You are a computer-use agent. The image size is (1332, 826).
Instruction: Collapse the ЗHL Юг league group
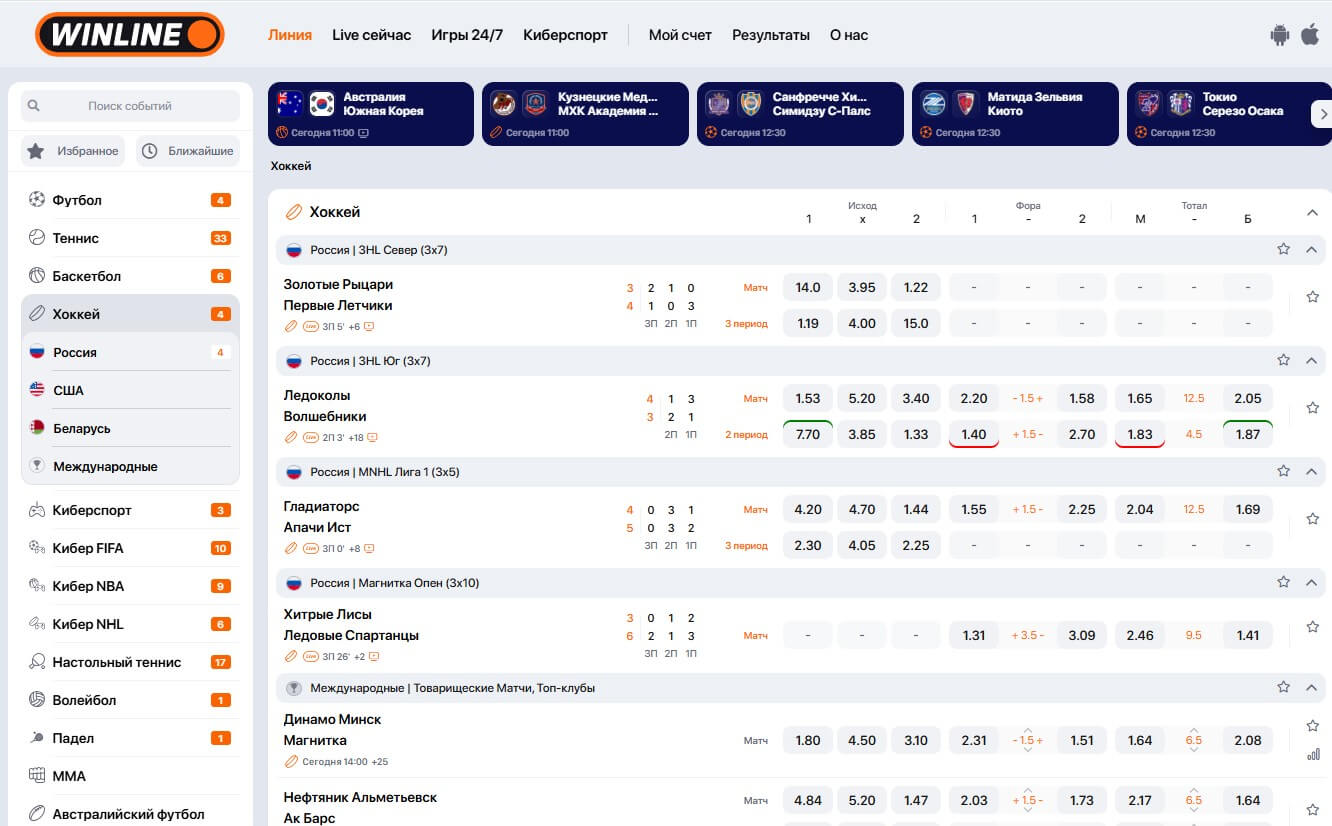click(x=1313, y=360)
